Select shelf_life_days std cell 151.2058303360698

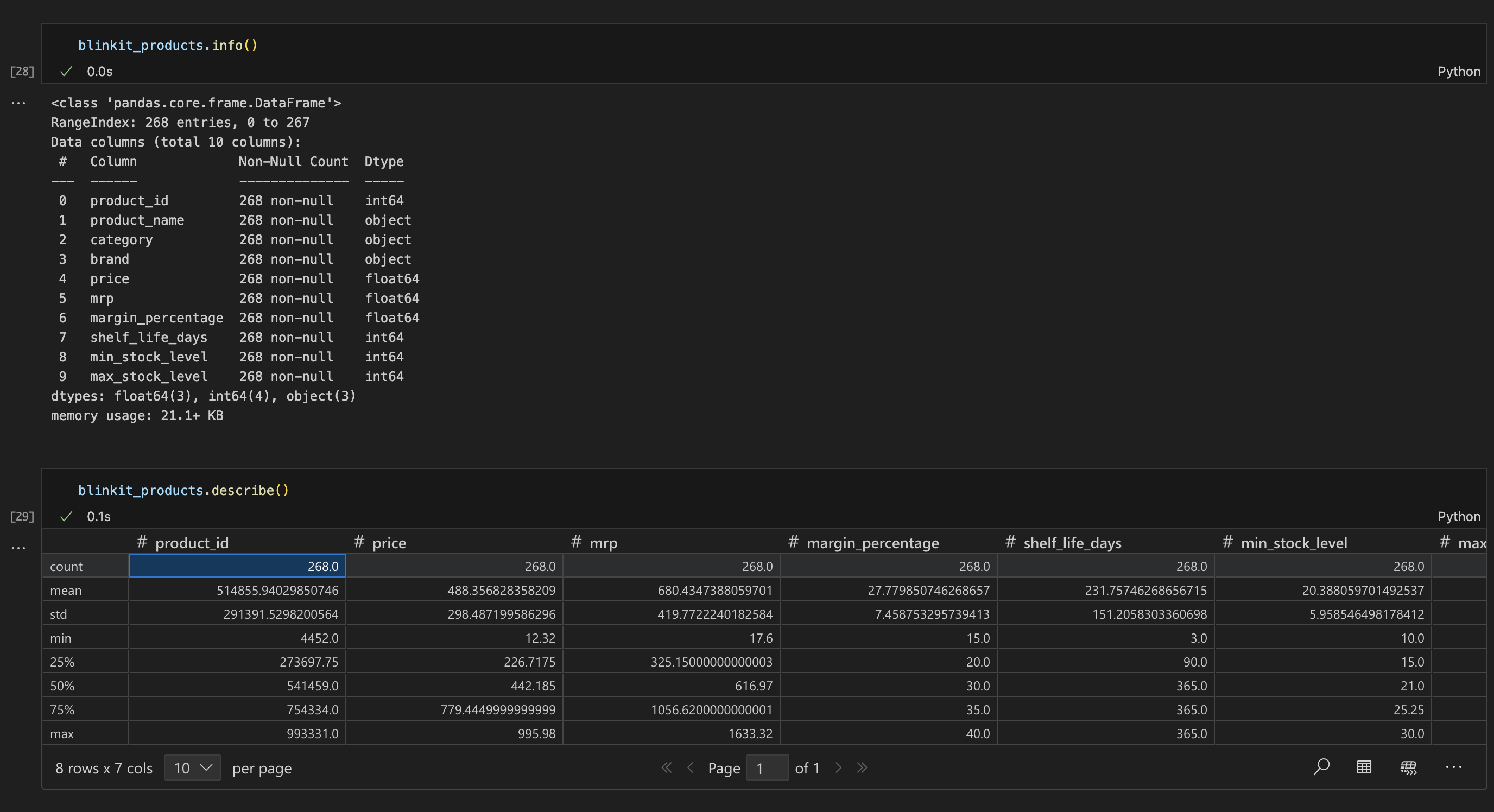1105,614
